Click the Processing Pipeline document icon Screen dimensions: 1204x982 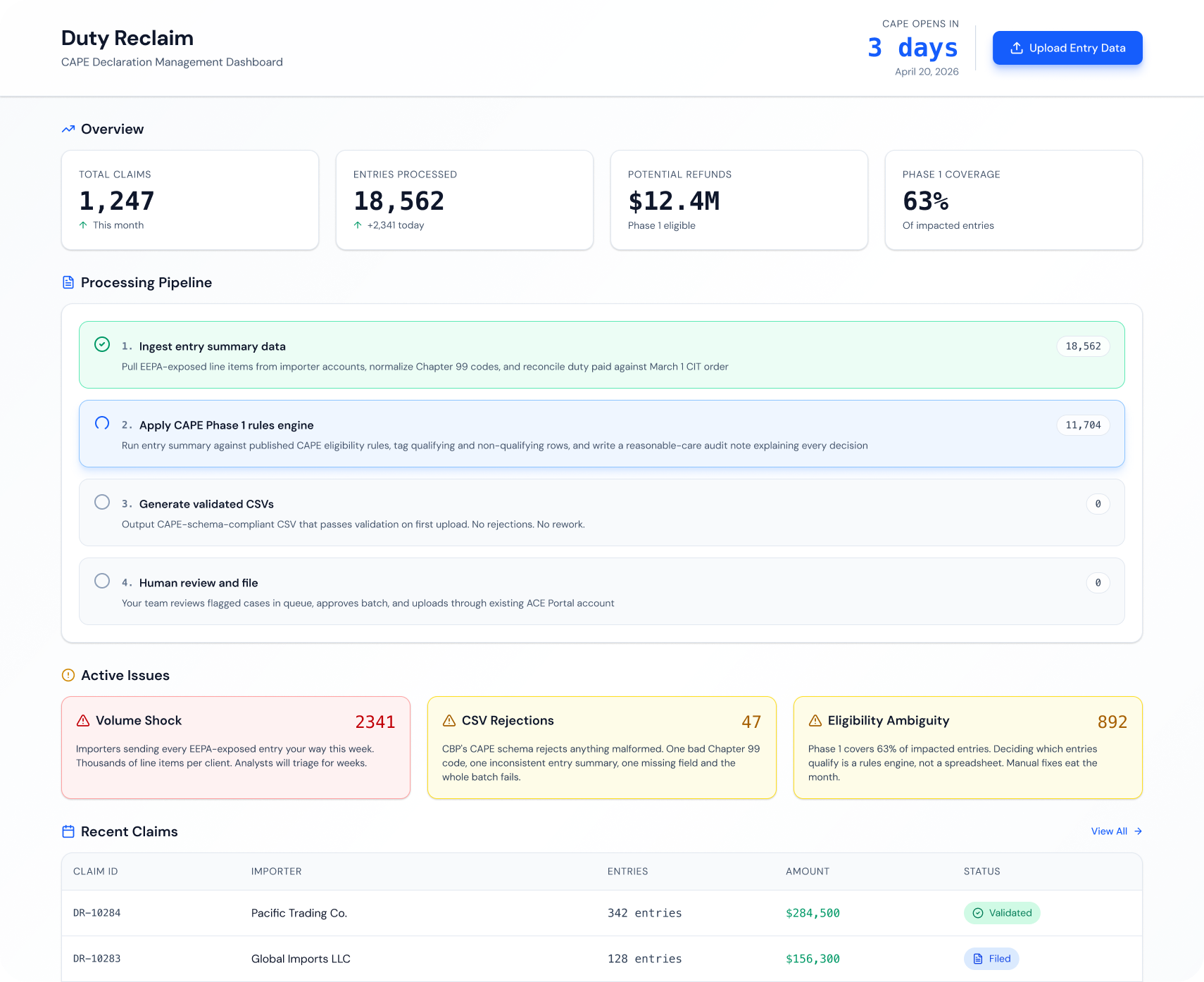click(68, 282)
